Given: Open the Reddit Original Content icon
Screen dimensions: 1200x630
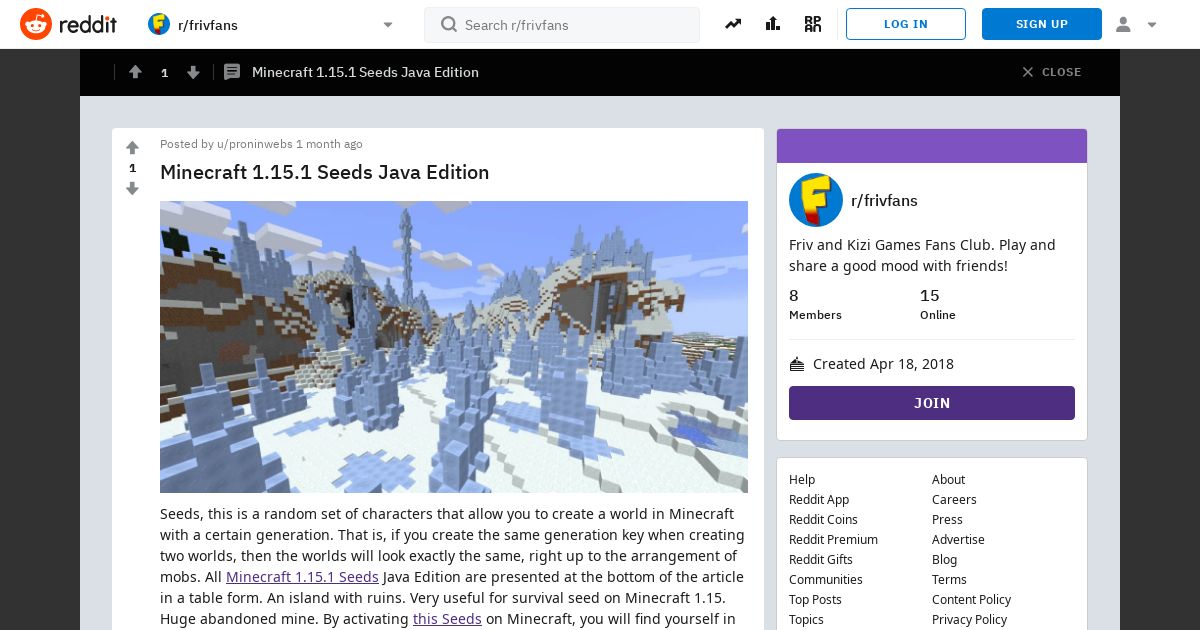Looking at the screenshot, I should (x=813, y=24).
